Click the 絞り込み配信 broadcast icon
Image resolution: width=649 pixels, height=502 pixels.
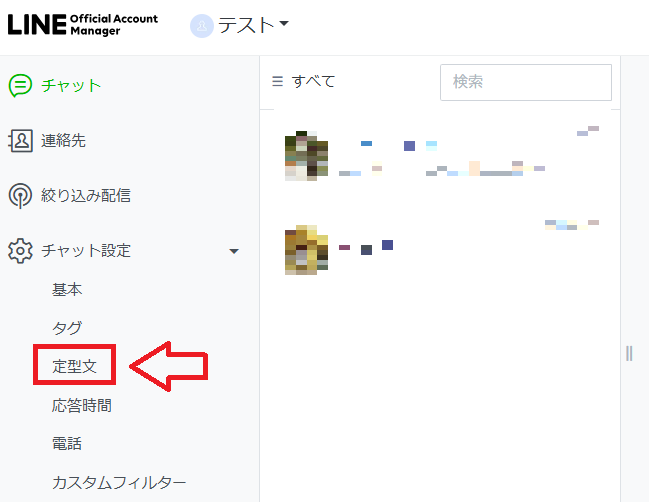(x=20, y=196)
